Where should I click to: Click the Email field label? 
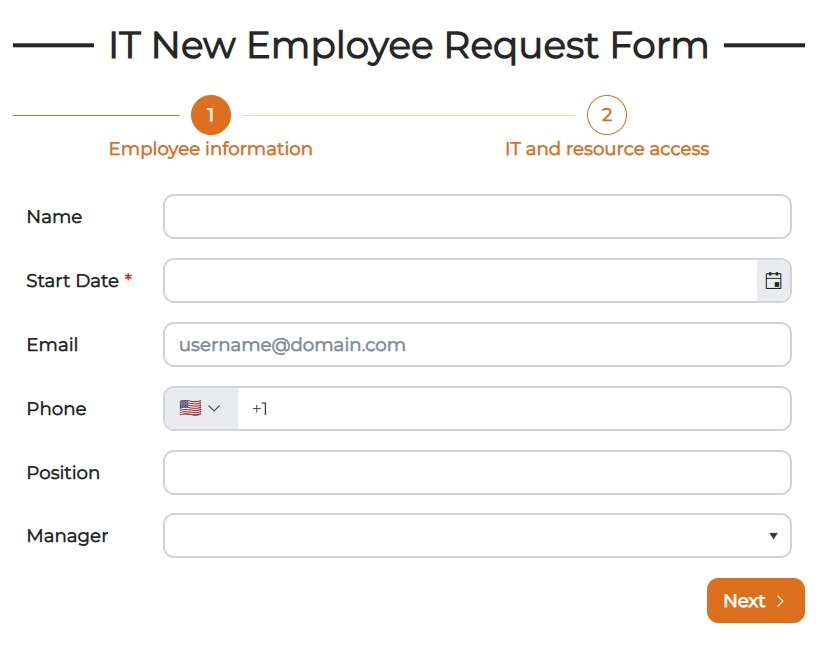[52, 345]
